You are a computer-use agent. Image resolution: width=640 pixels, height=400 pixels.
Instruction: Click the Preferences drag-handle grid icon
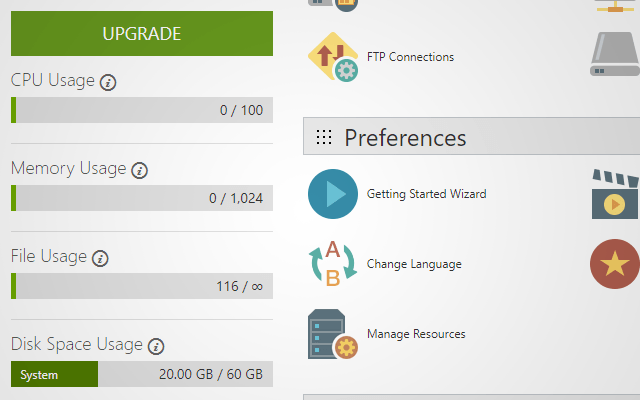[324, 137]
